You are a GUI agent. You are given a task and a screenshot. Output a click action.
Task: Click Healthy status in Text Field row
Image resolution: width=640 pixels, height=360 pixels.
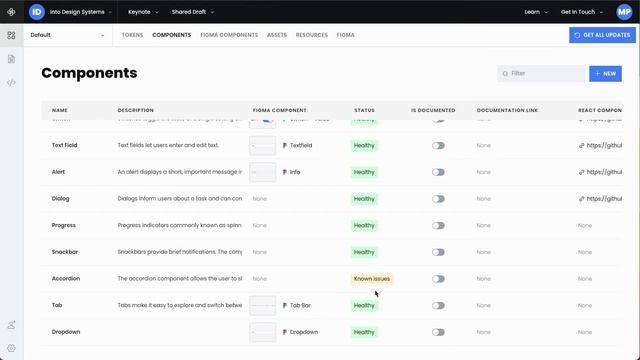coord(364,145)
